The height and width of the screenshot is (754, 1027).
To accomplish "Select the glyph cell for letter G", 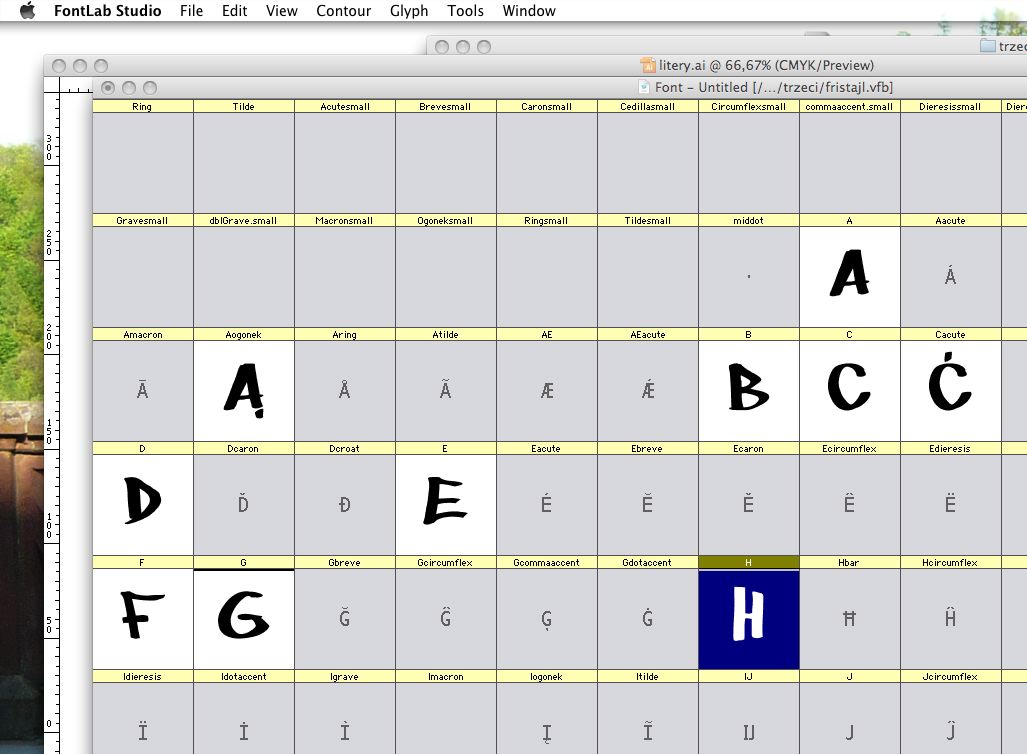I will [x=244, y=619].
